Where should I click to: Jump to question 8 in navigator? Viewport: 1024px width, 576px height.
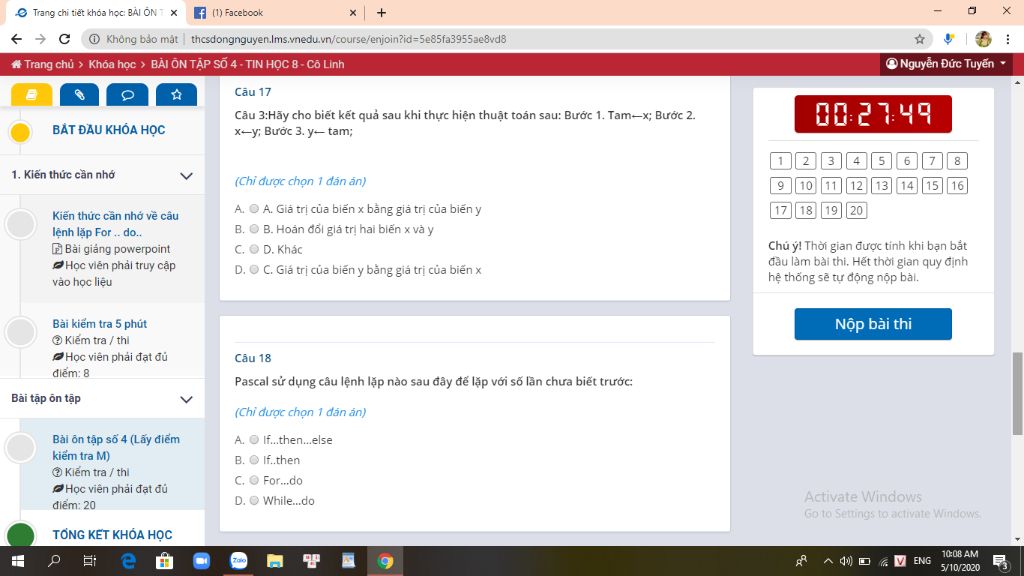pos(957,161)
